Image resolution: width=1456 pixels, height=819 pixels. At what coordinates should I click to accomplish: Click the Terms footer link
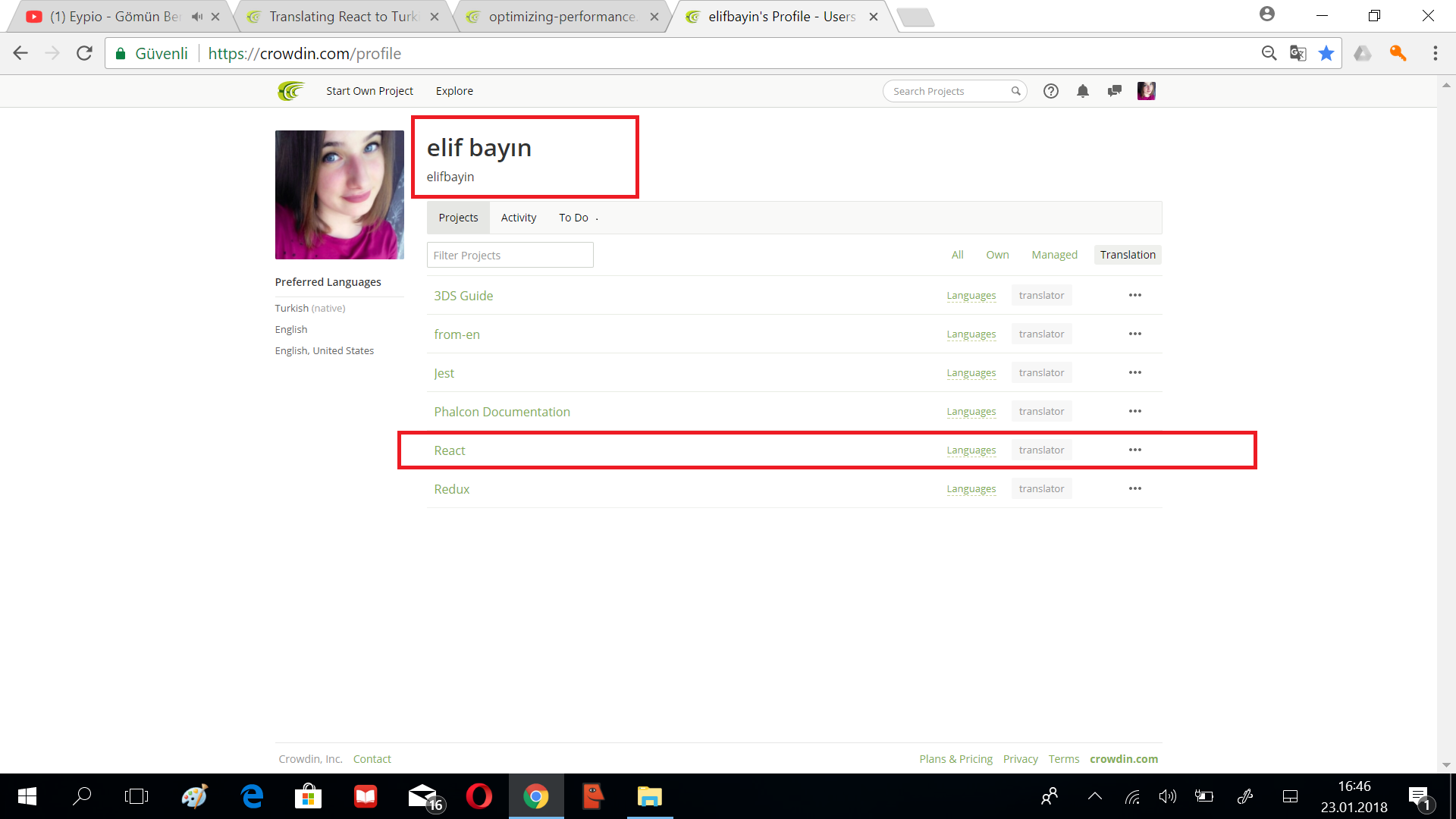tap(1064, 759)
